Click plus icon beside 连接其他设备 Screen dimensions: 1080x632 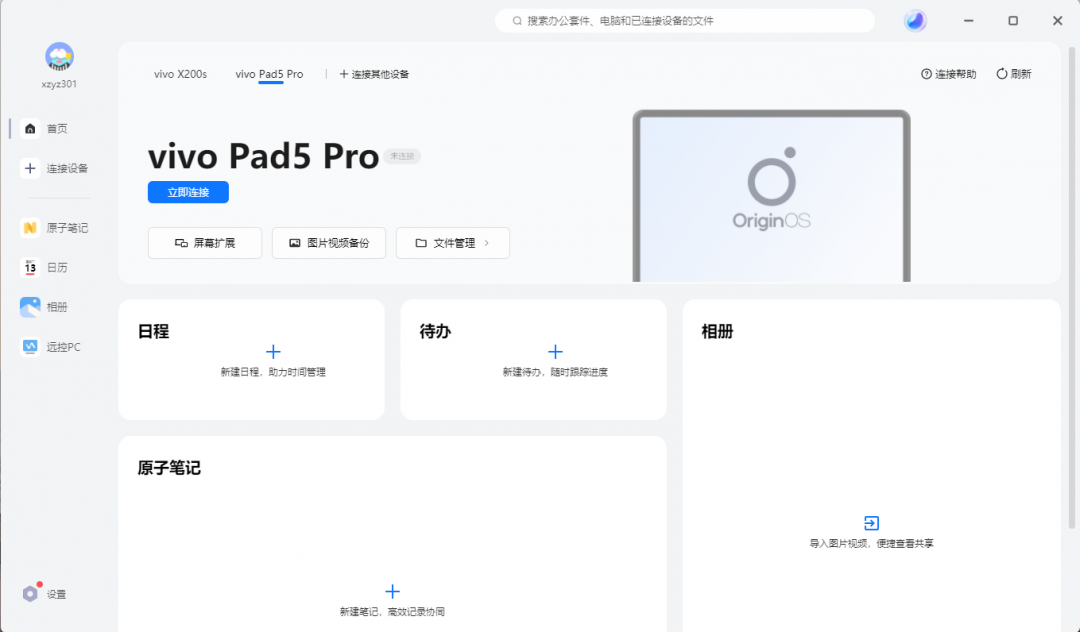(344, 74)
